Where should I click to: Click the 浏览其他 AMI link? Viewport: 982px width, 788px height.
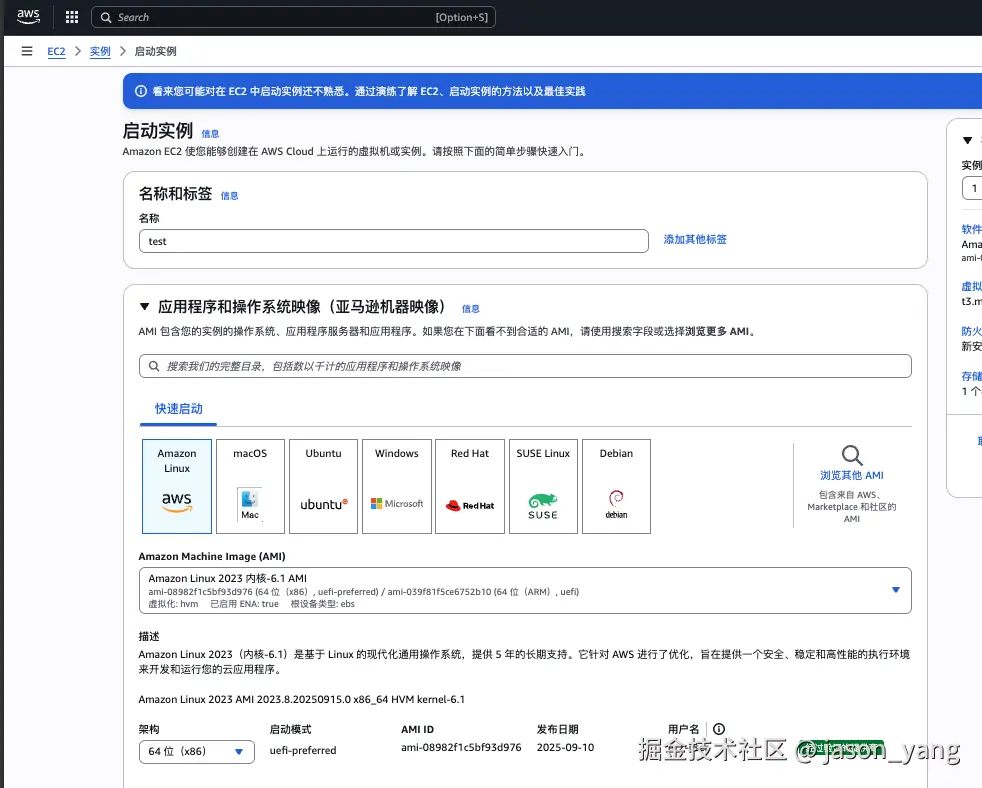[x=852, y=475]
